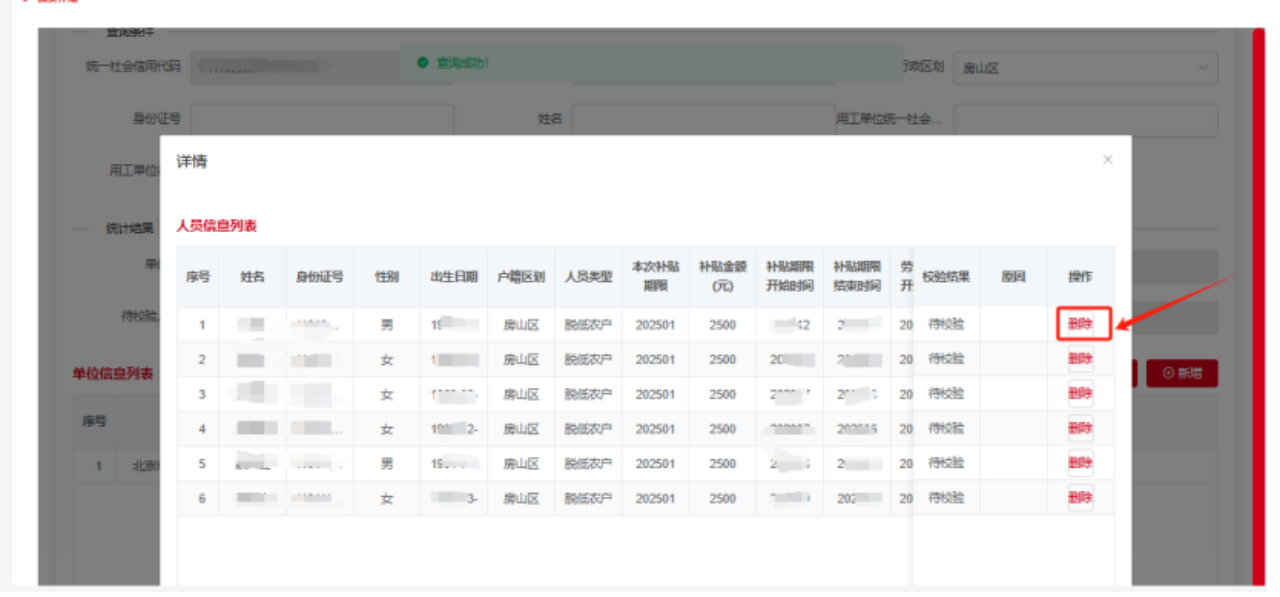1280x597 pixels.
Task: Click the green success icon in 查询成功 notification
Action: (x=423, y=63)
